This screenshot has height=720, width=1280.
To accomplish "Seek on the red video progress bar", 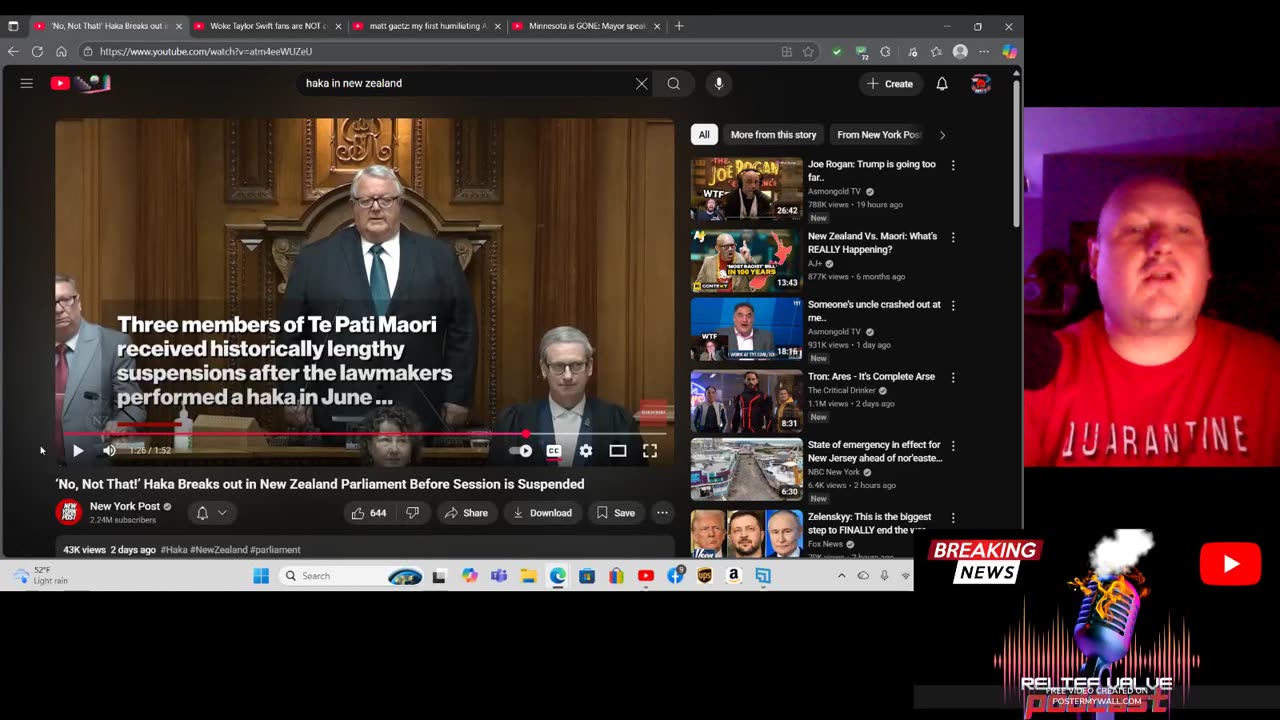I will [365, 434].
